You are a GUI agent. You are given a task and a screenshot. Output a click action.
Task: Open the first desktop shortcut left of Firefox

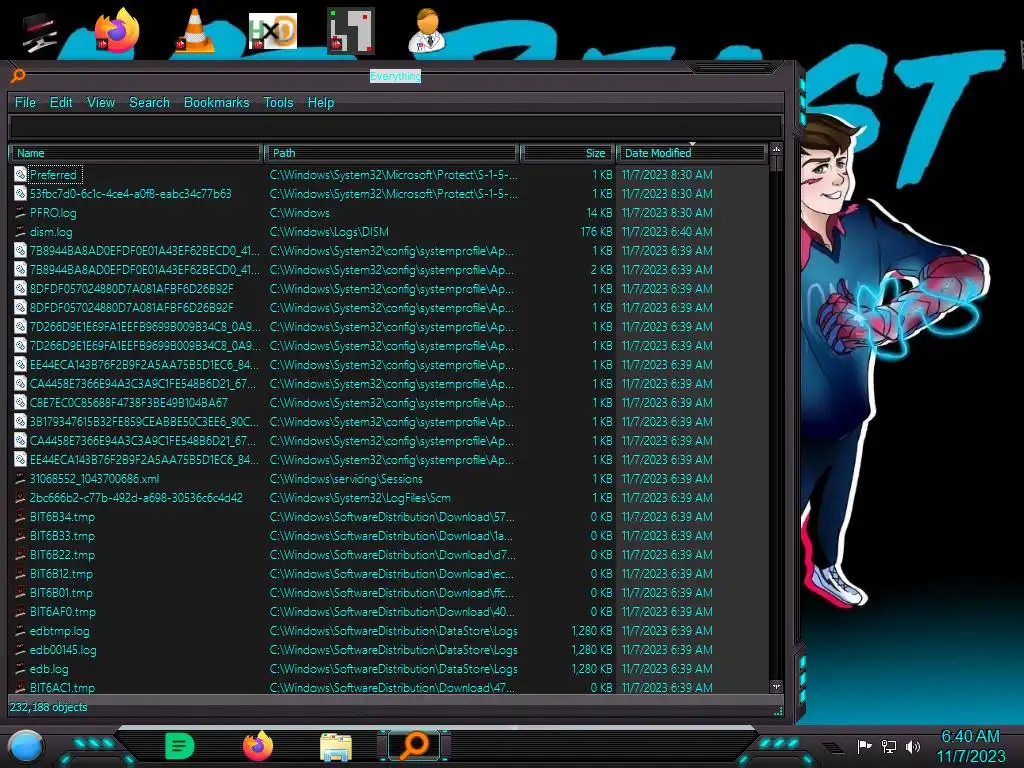(x=39, y=32)
